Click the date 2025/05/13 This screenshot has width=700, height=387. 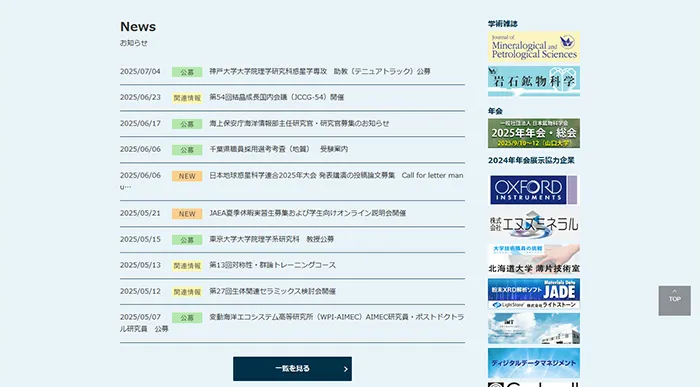(x=140, y=265)
